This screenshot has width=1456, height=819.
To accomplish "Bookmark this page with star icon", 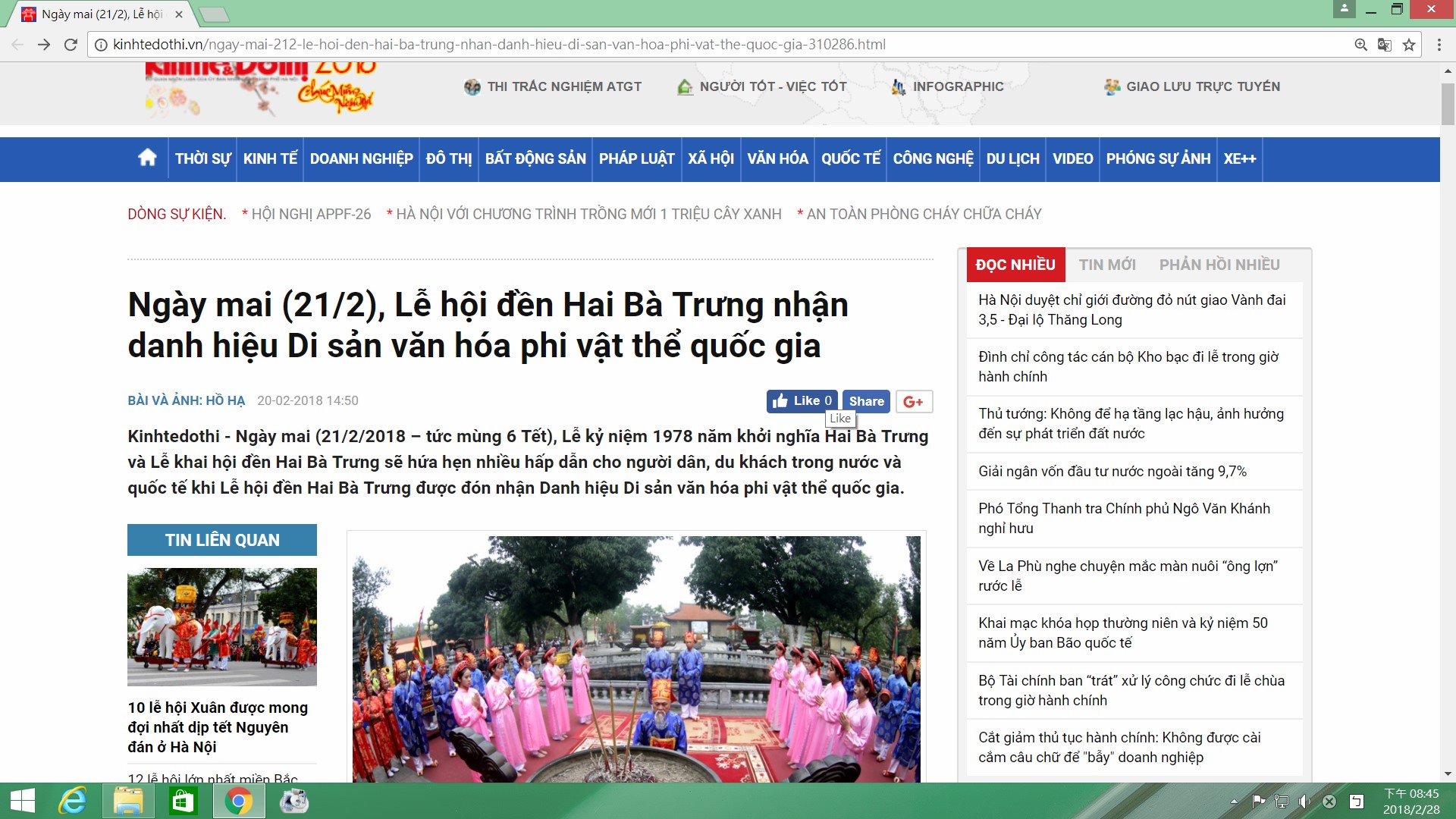I will pyautogui.click(x=1409, y=45).
